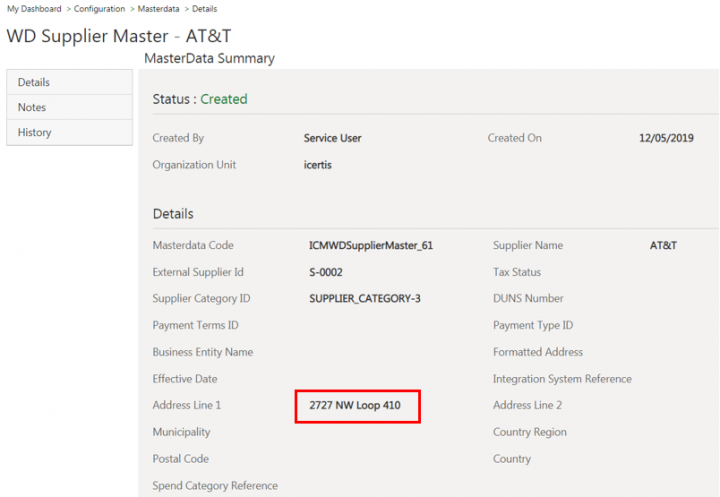Click the Masterdata Code value ICMWDSupplierMaster_61
Viewport: 720px width, 497px height.
click(x=371, y=245)
